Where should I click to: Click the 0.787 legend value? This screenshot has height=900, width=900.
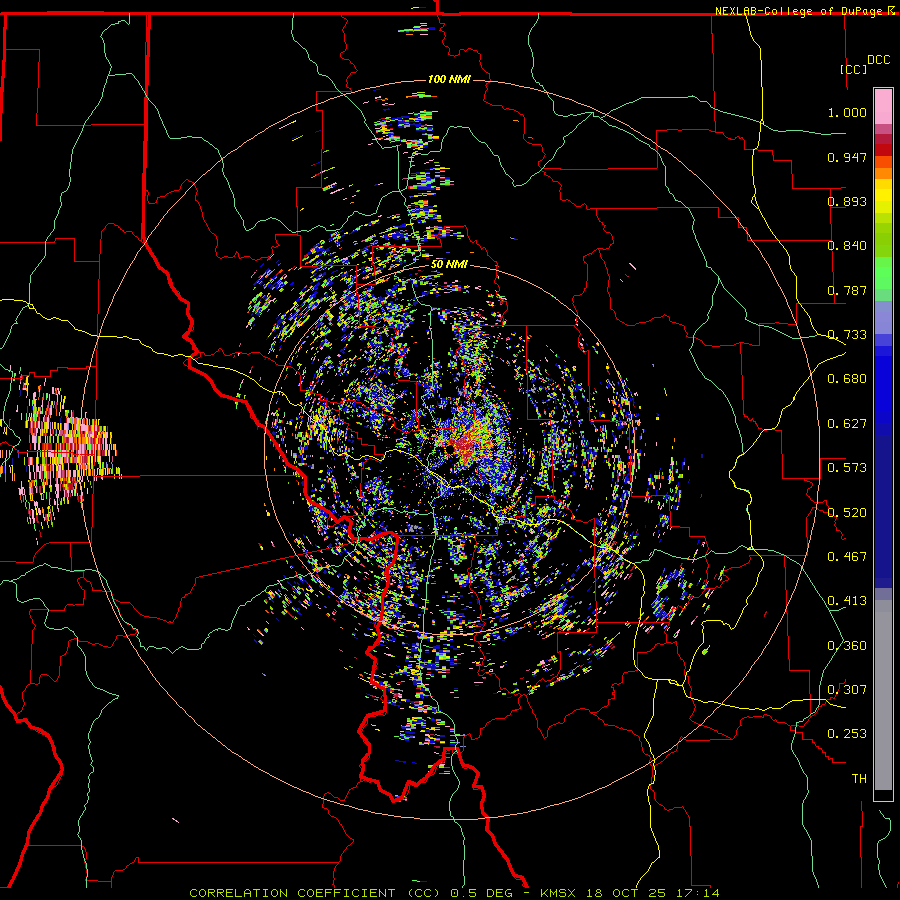tap(847, 290)
